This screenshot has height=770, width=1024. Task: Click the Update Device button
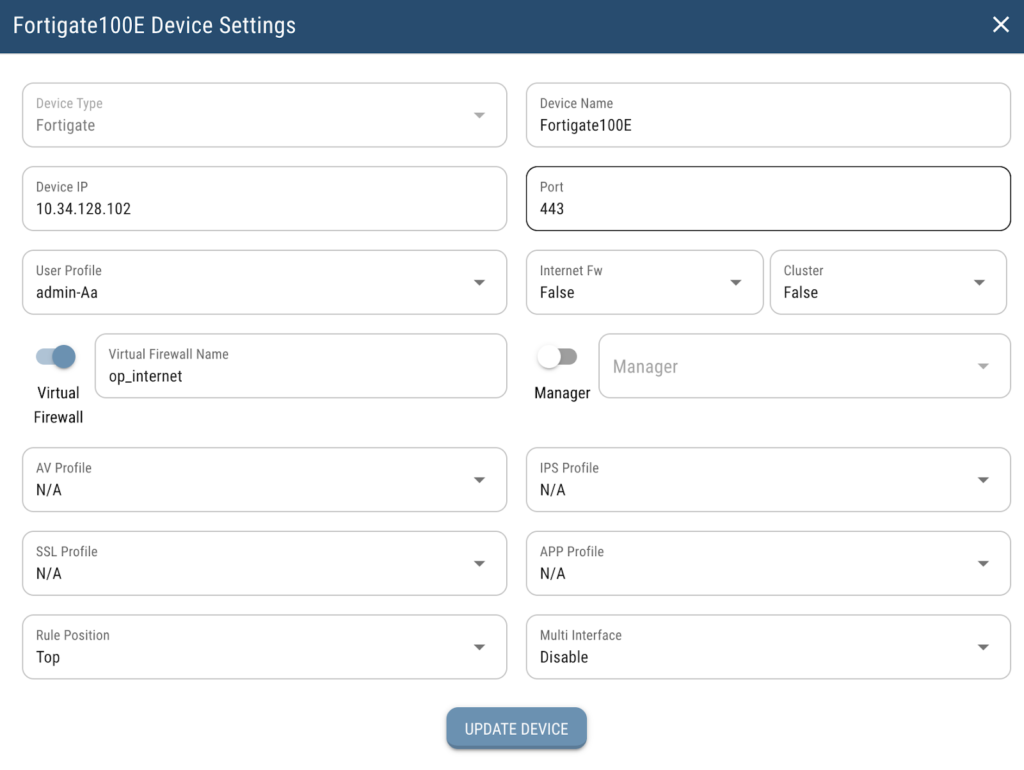(516, 729)
